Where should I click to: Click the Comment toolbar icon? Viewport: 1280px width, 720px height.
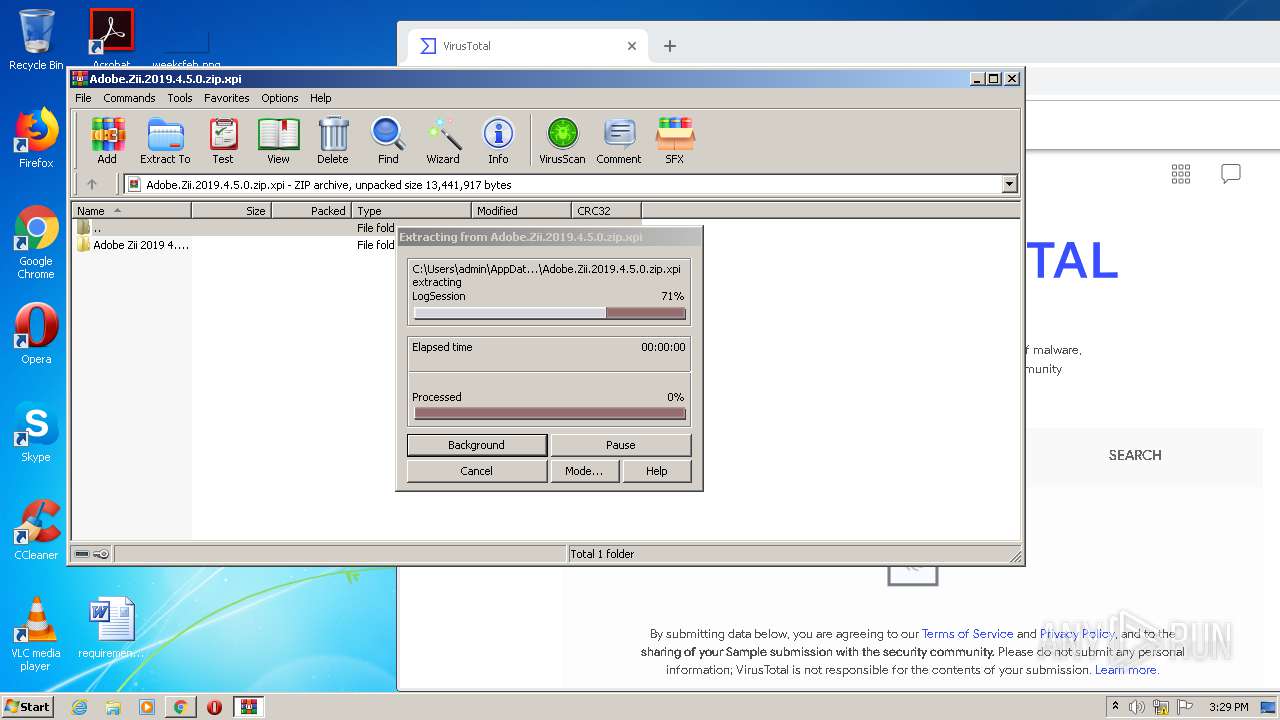click(x=619, y=140)
